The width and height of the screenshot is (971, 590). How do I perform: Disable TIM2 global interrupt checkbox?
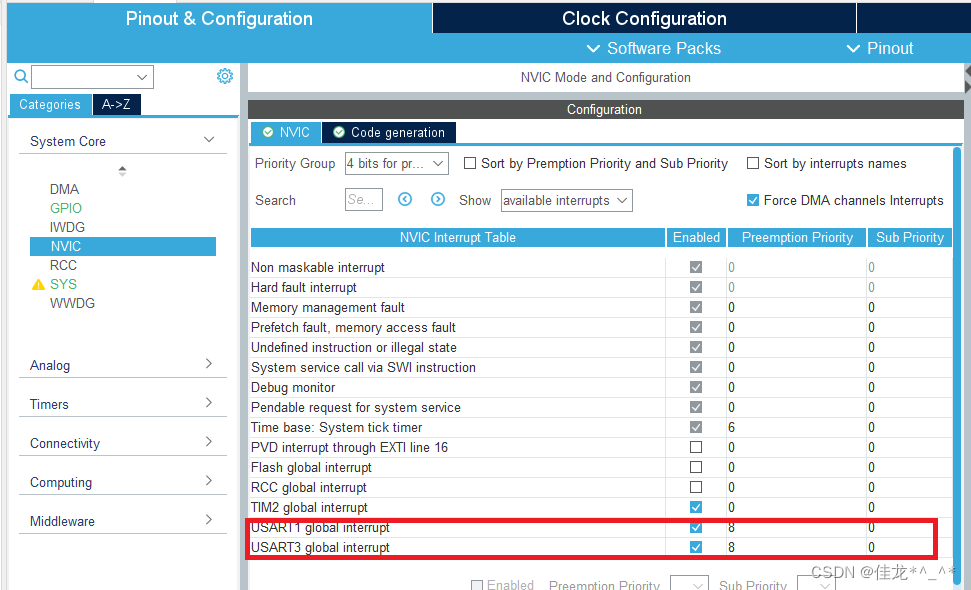[x=696, y=507]
